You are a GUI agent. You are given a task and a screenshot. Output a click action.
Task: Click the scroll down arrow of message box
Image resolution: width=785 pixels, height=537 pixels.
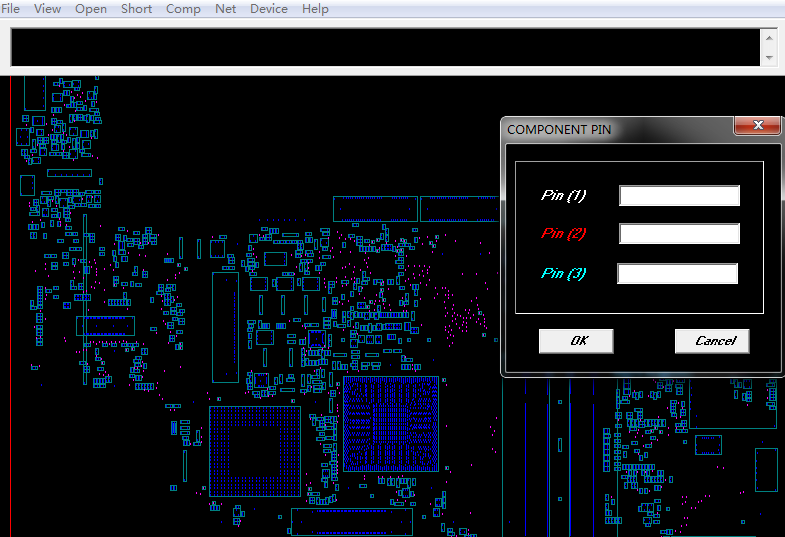tap(769, 58)
